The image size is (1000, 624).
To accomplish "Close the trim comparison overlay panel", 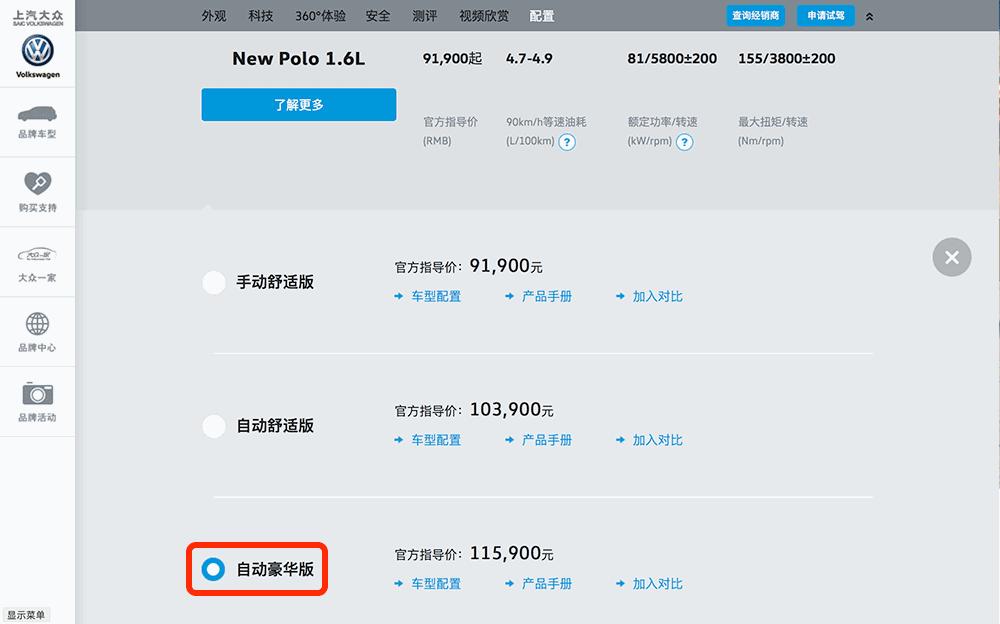I will (x=951, y=257).
